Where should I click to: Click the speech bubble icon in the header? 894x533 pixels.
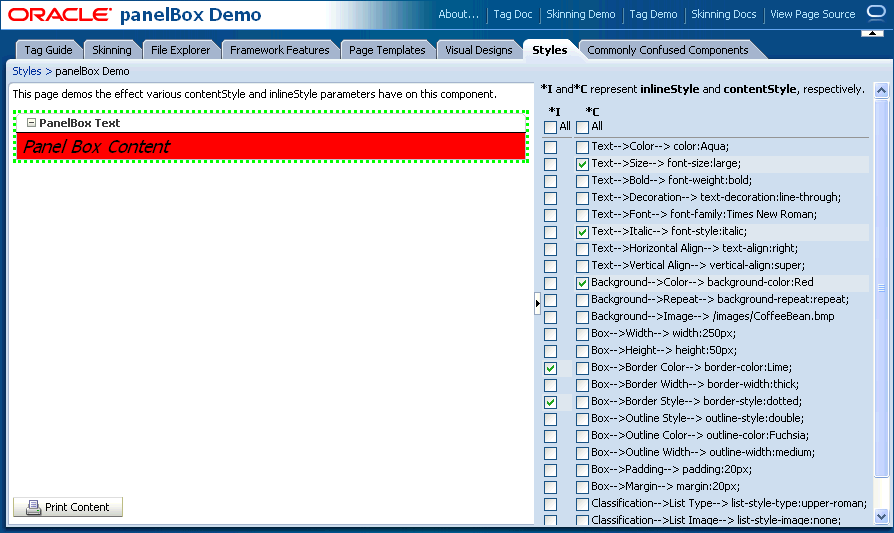876,13
